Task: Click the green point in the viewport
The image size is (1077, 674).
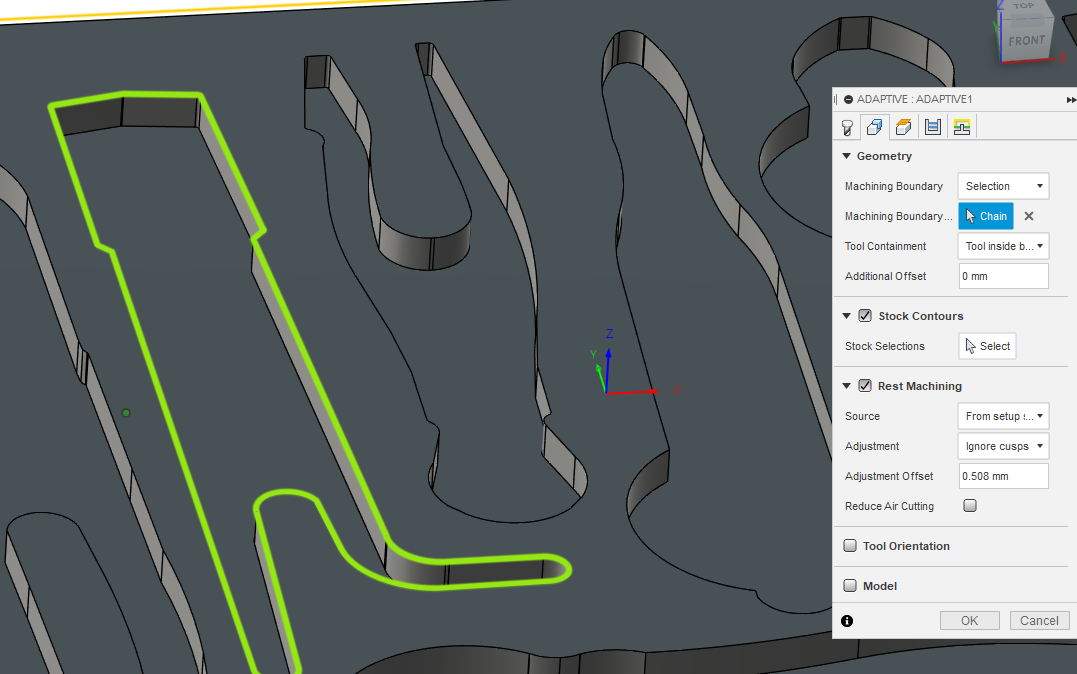Action: [x=126, y=413]
